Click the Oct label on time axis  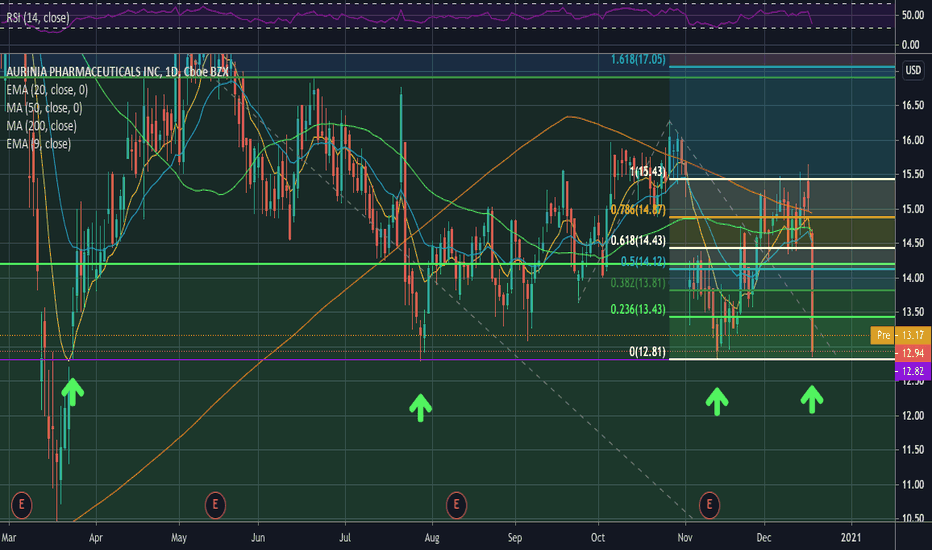click(x=598, y=538)
